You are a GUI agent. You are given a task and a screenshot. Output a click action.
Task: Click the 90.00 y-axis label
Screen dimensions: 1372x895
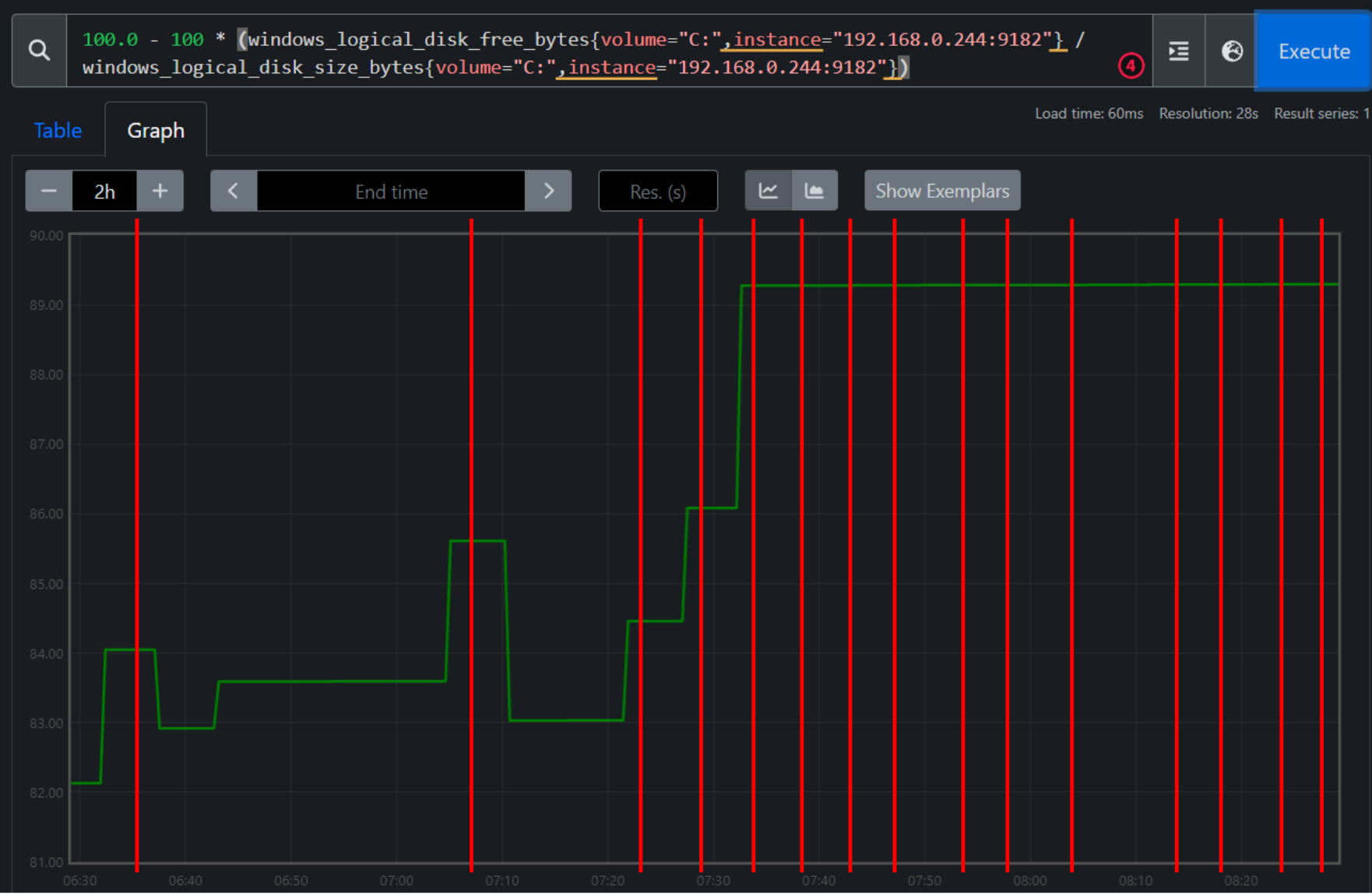coord(47,236)
